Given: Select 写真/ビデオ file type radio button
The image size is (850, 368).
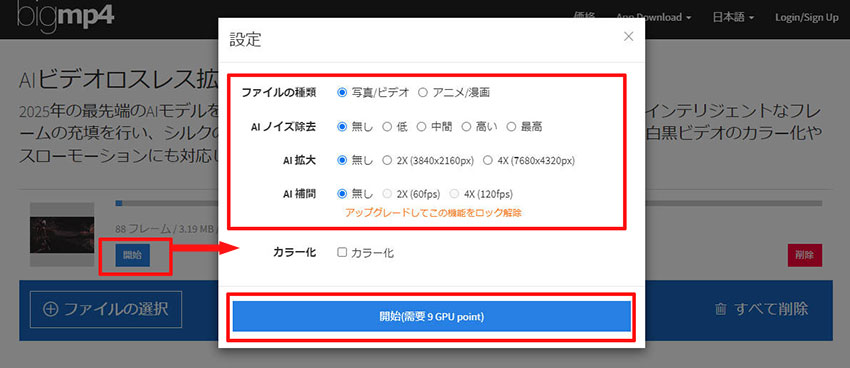Looking at the screenshot, I should [342, 93].
